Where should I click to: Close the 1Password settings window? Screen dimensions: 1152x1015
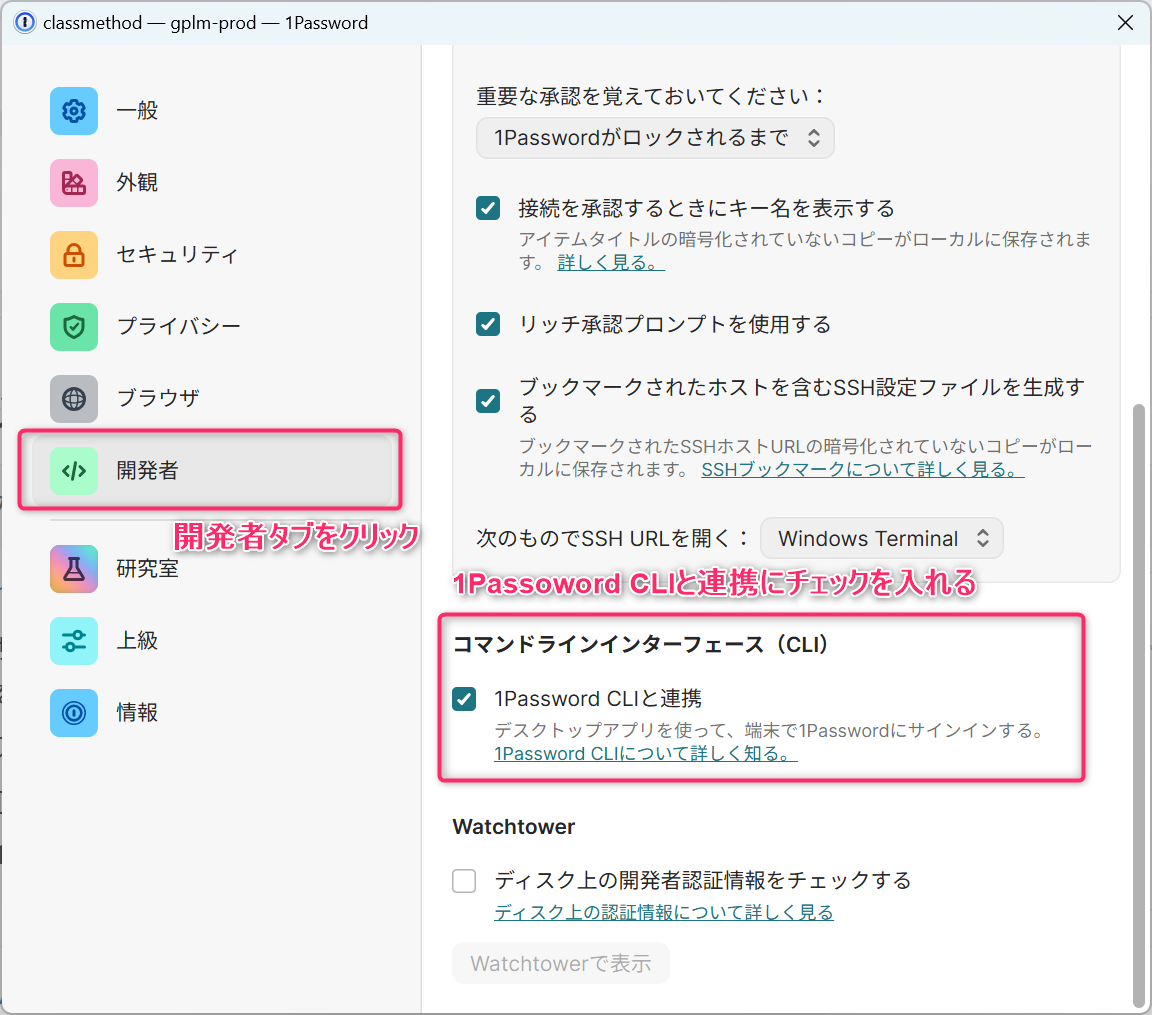[x=1125, y=23]
